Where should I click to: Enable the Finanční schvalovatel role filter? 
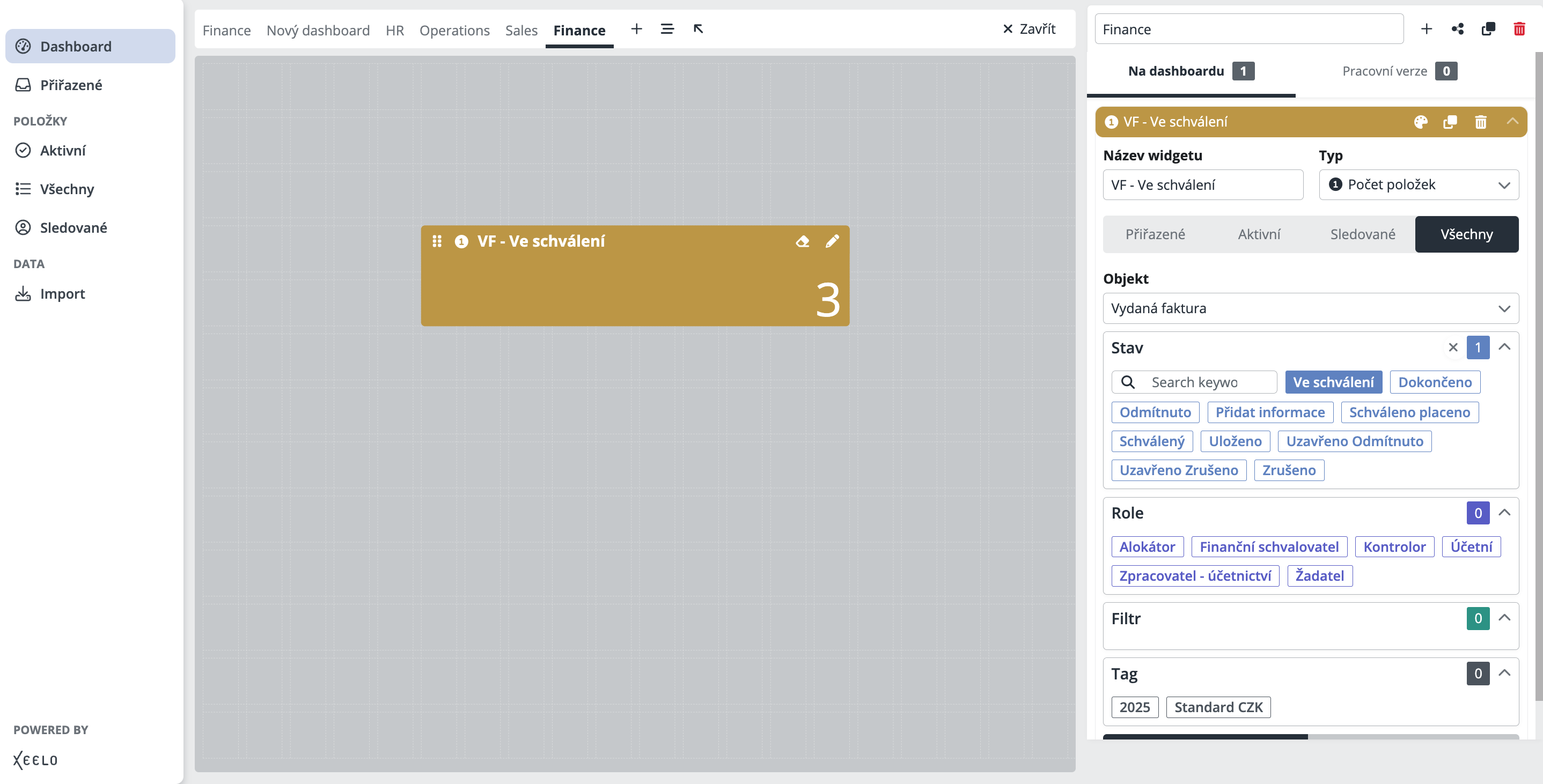click(x=1269, y=547)
